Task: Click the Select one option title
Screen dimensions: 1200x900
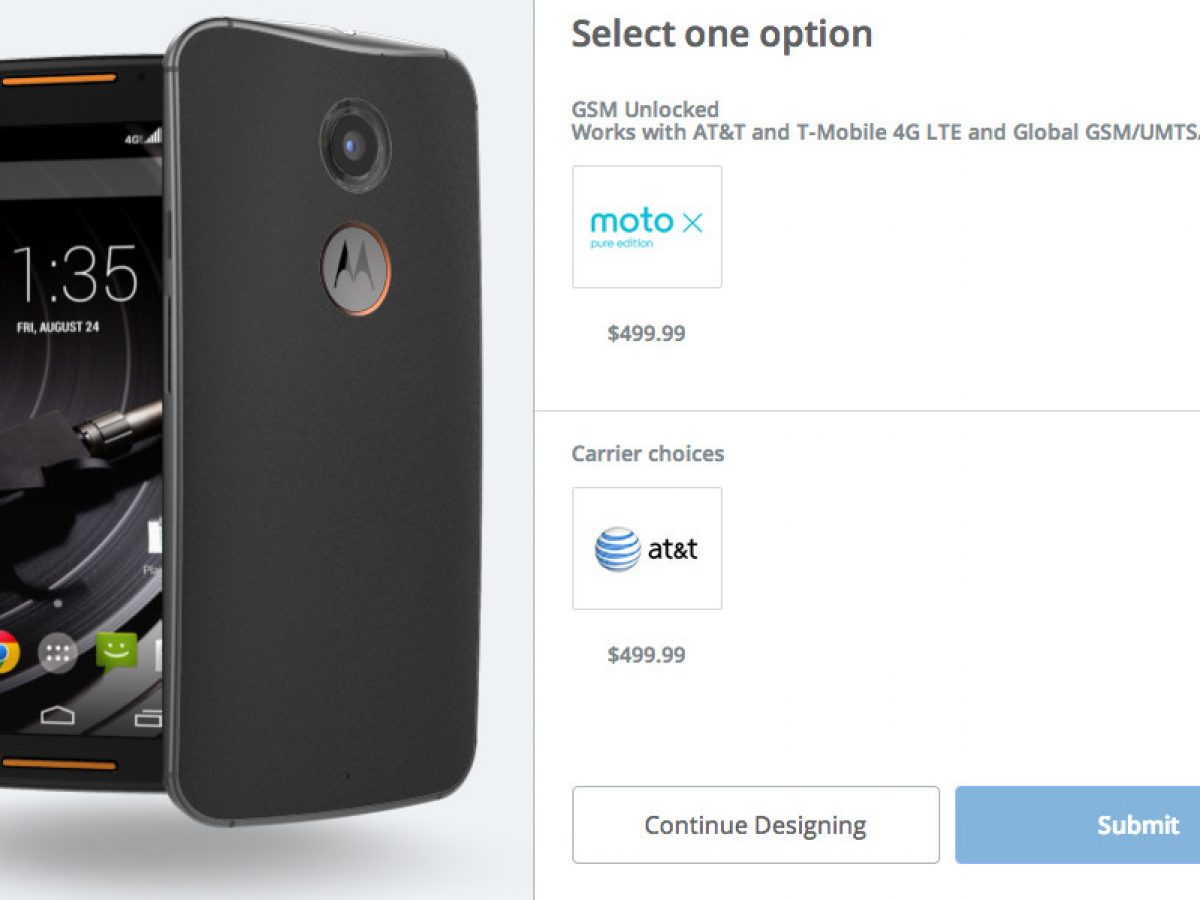Action: click(x=721, y=34)
